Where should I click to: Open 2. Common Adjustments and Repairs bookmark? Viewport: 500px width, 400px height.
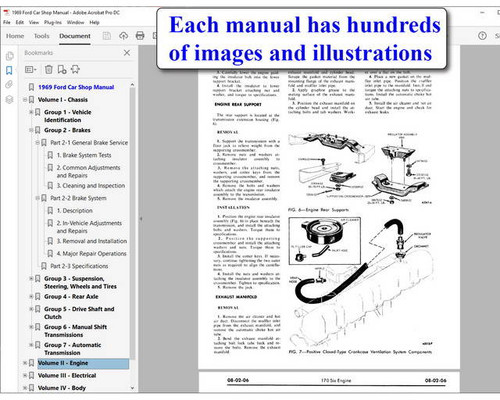[88, 171]
